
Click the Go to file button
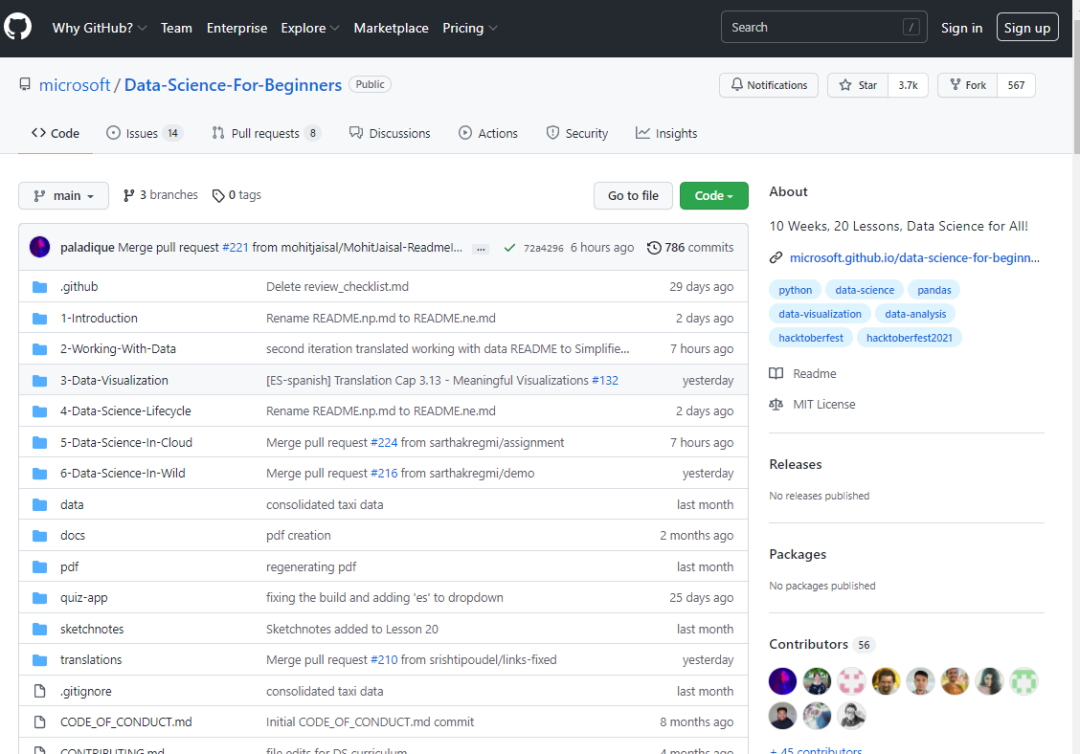click(x=633, y=196)
